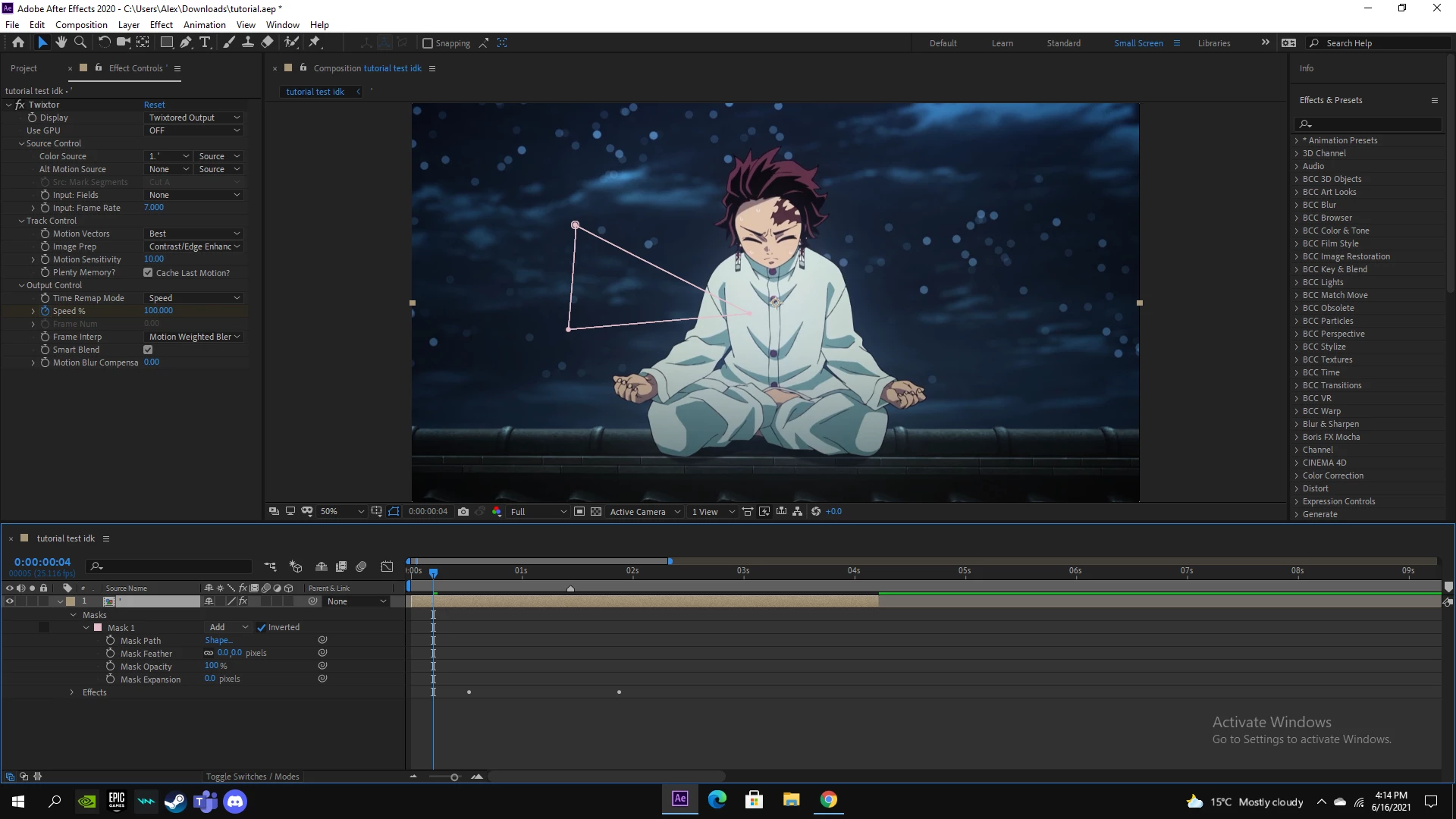The height and width of the screenshot is (819, 1456).
Task: Select the Clone Stamp tool
Action: [x=248, y=43]
